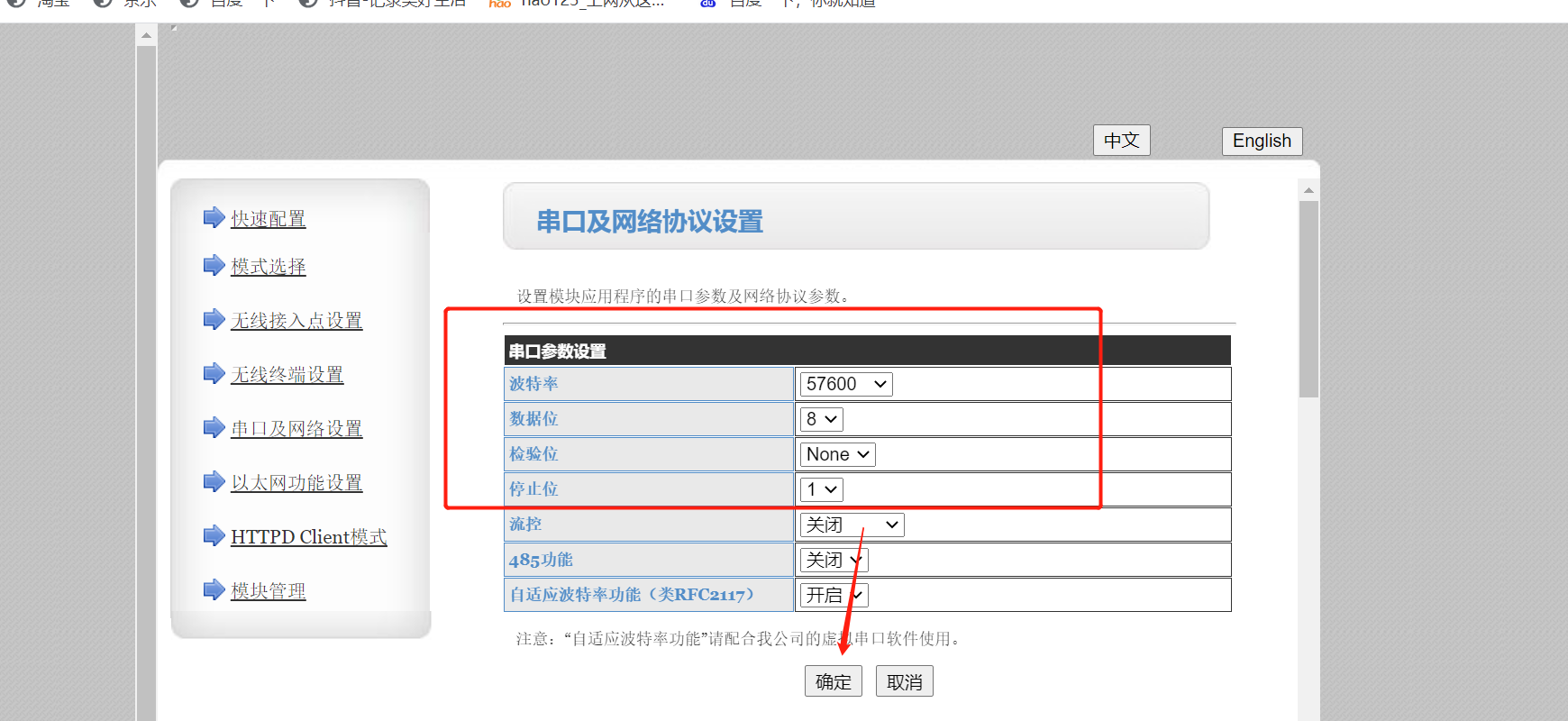Expand the 485功能 dropdown
The image size is (1568, 721).
[834, 560]
